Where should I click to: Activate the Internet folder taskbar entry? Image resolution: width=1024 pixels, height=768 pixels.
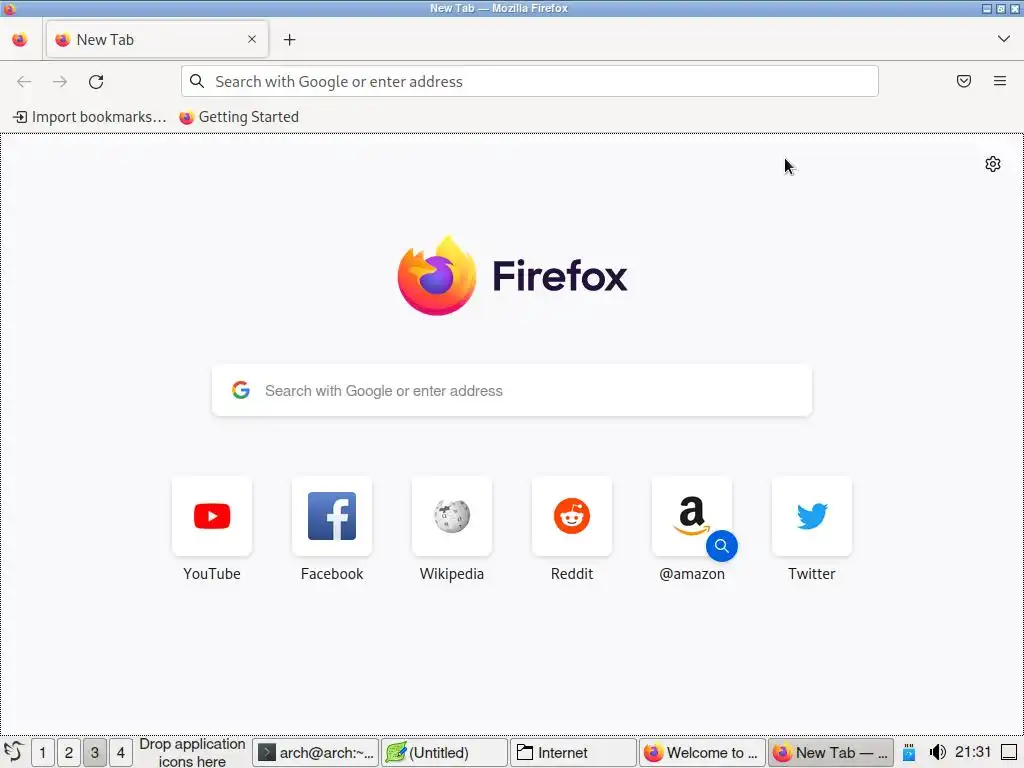[x=573, y=753]
